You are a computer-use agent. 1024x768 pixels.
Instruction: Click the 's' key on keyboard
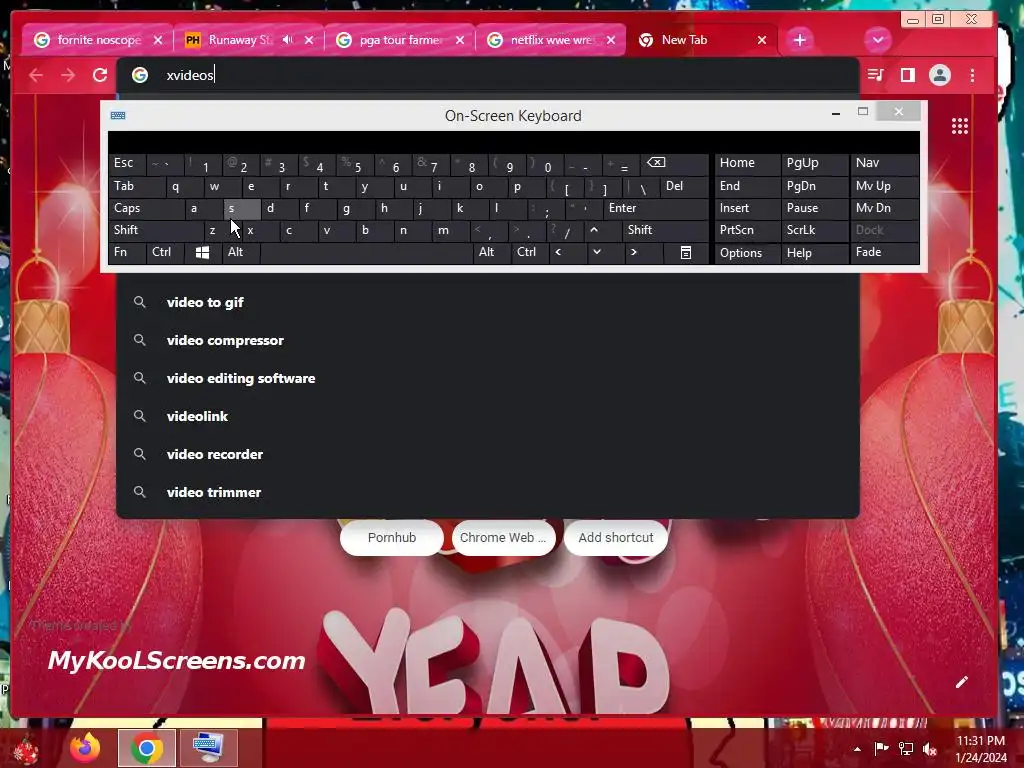tap(242, 208)
